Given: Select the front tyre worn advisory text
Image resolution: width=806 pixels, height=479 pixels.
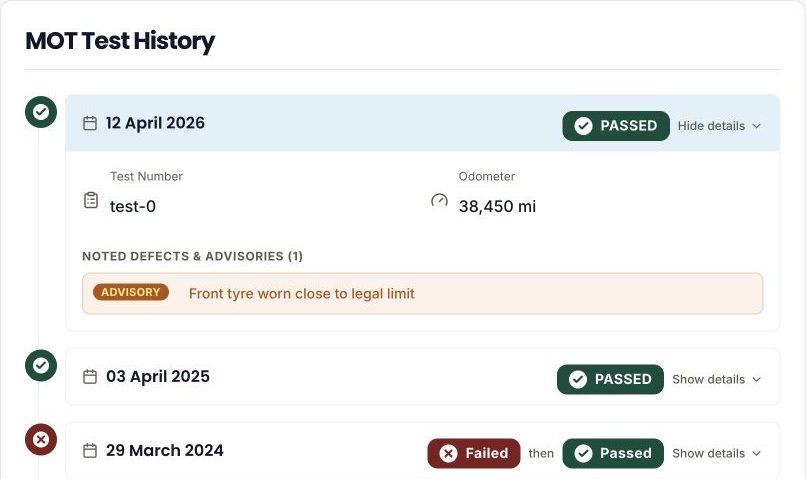Looking at the screenshot, I should click(x=302, y=293).
